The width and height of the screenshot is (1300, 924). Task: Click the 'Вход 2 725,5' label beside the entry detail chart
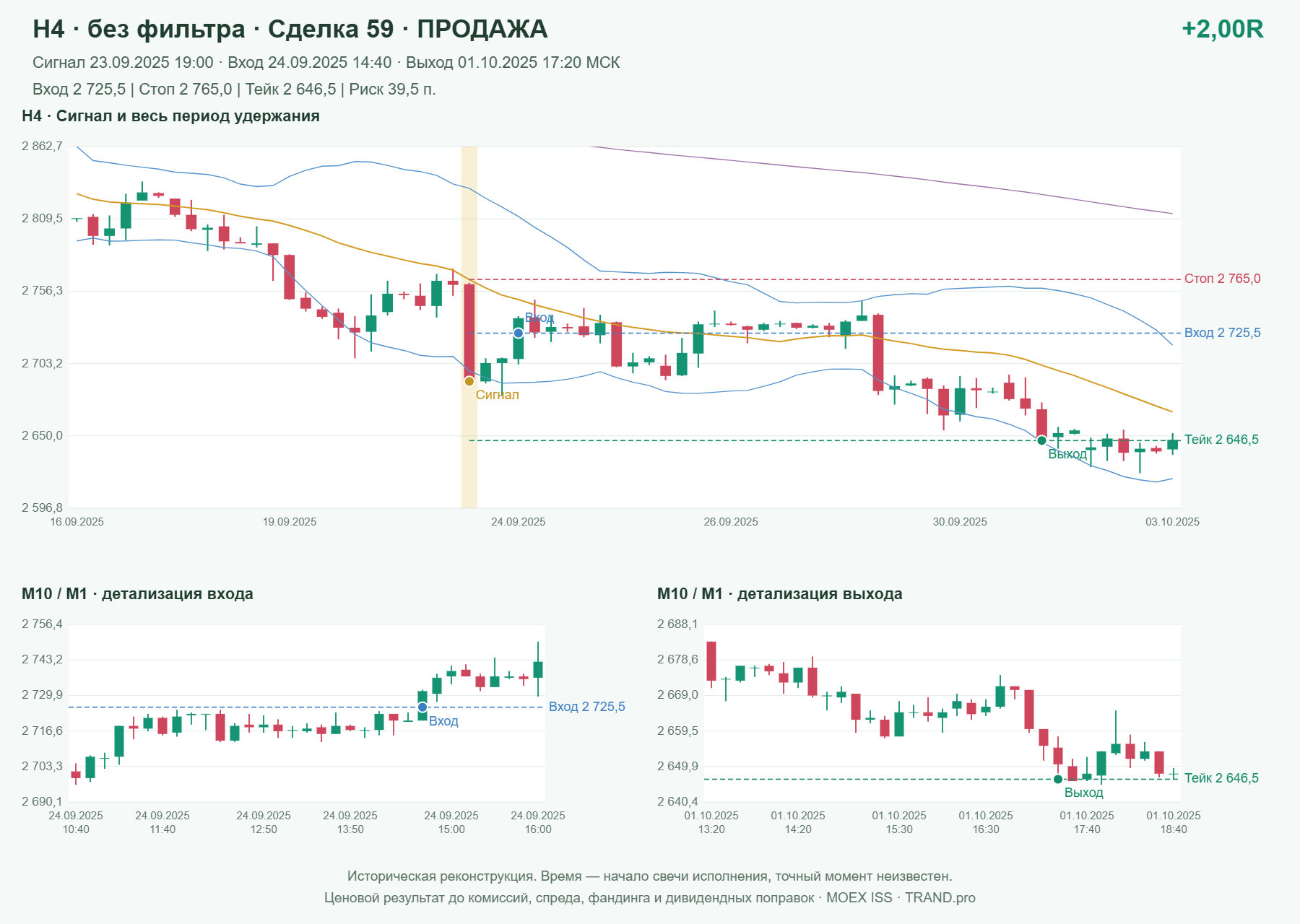[x=586, y=707]
